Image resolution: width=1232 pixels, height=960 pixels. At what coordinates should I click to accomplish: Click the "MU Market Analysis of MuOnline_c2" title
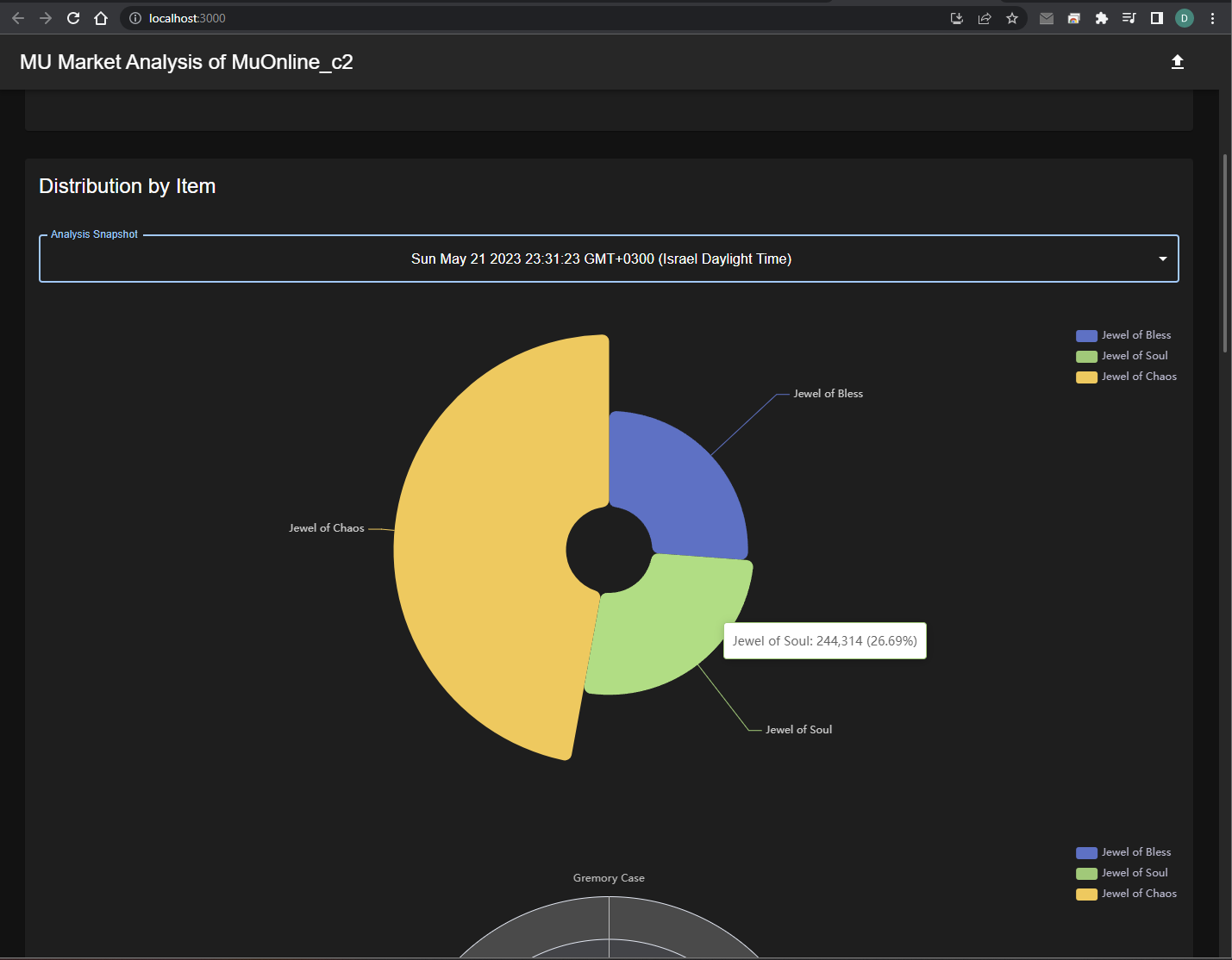[186, 62]
